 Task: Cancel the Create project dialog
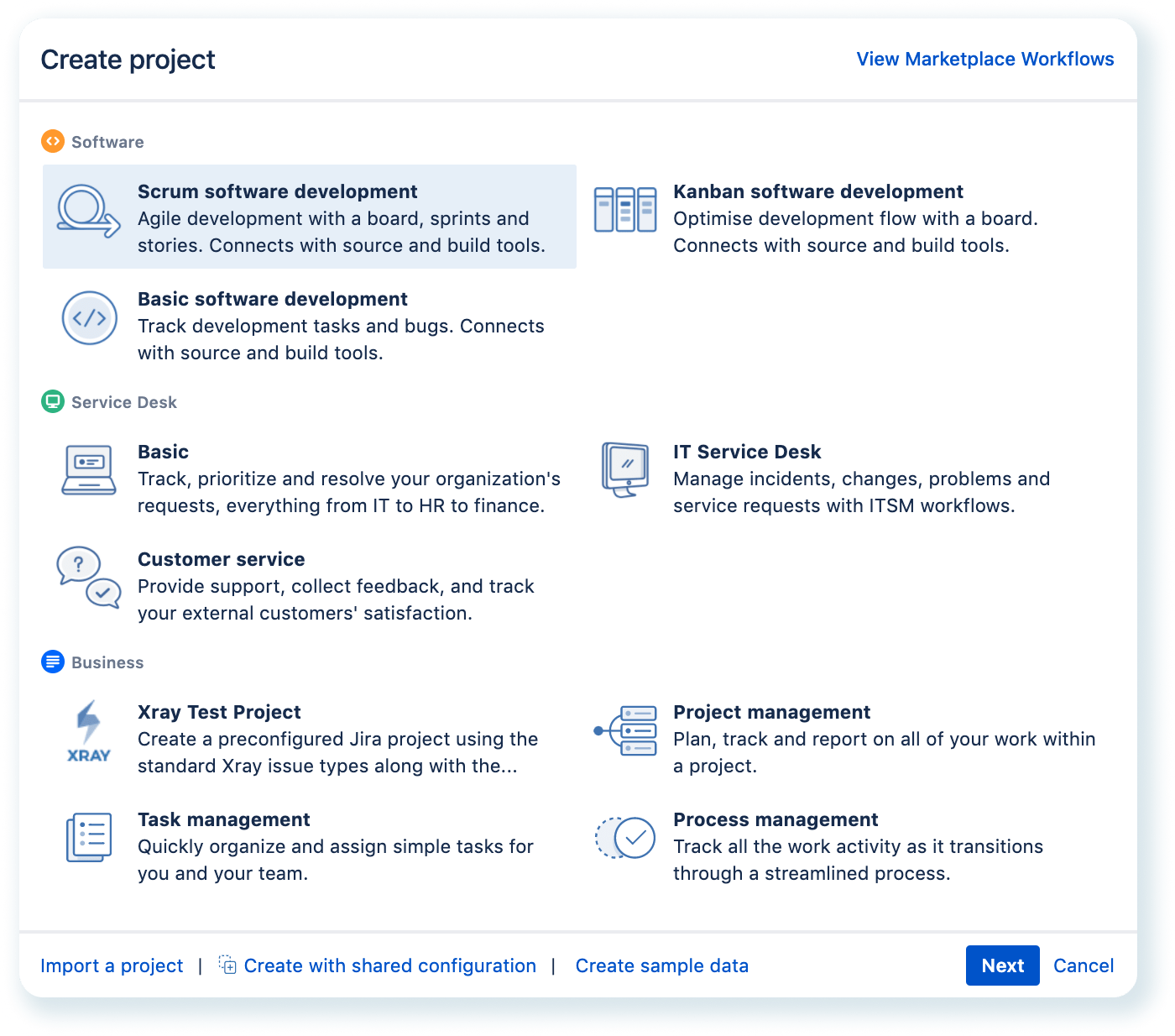(1084, 965)
